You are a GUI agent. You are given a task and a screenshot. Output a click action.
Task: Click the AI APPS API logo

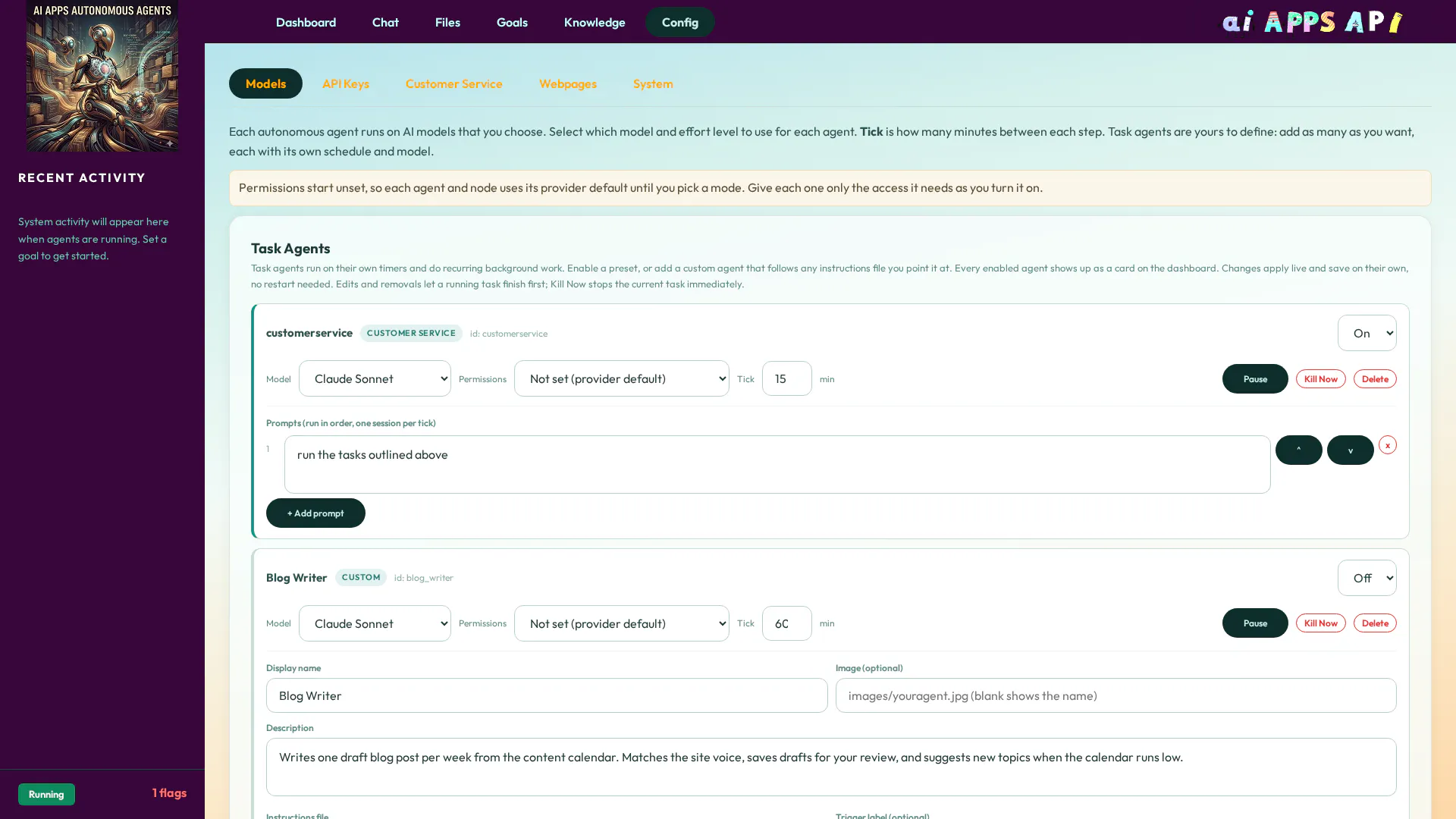click(1313, 21)
